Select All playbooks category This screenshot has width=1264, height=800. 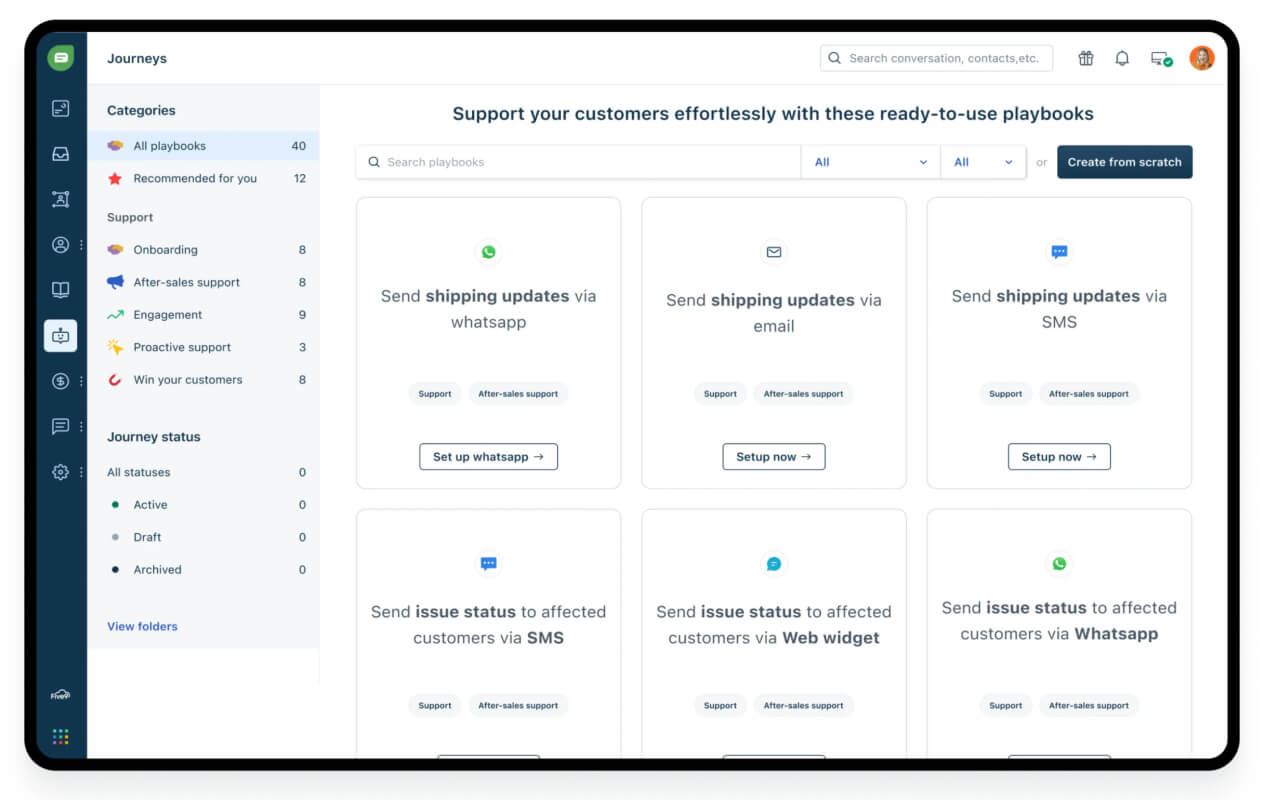point(203,146)
